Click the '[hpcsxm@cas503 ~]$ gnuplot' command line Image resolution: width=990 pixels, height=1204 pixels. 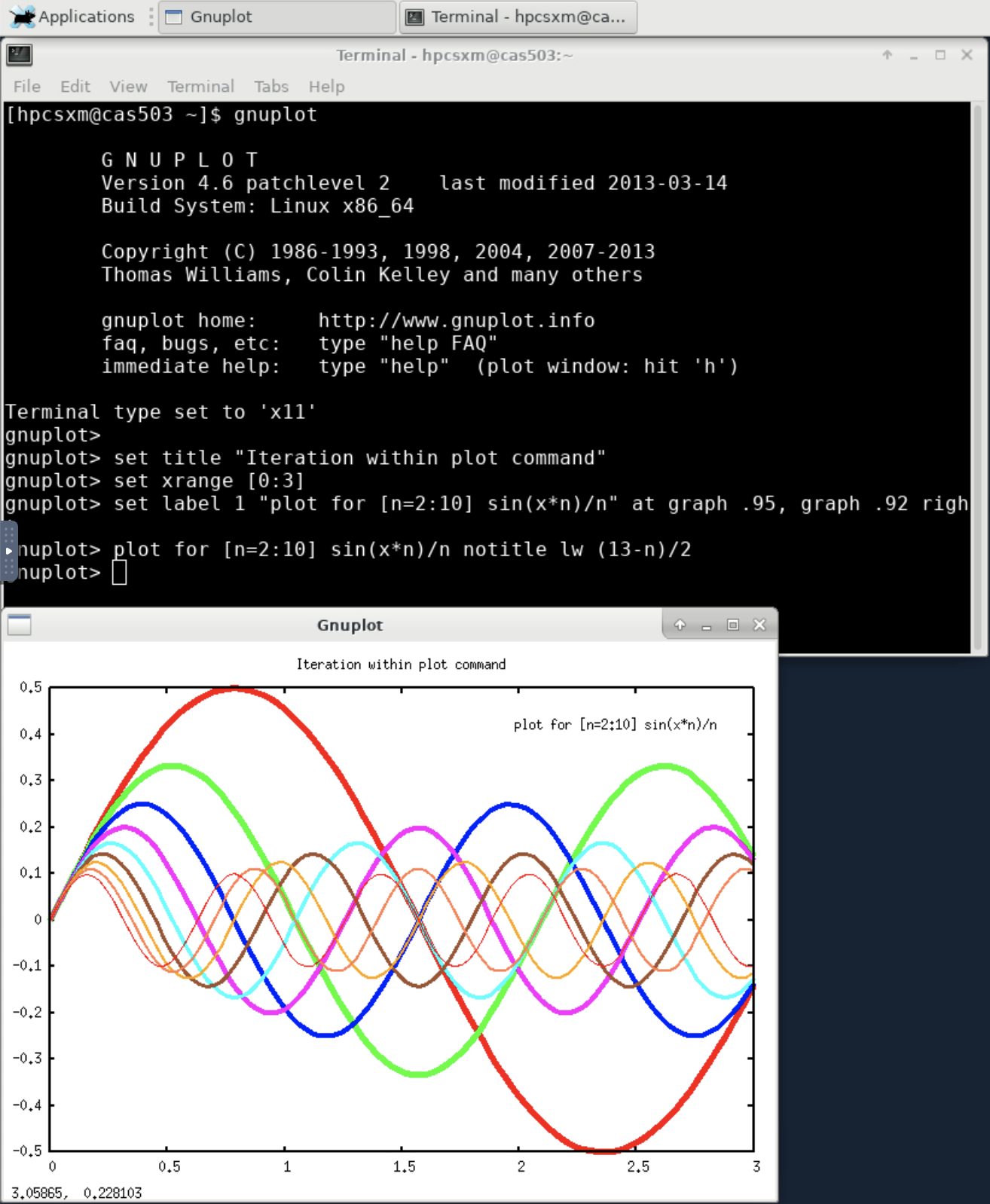pos(161,115)
